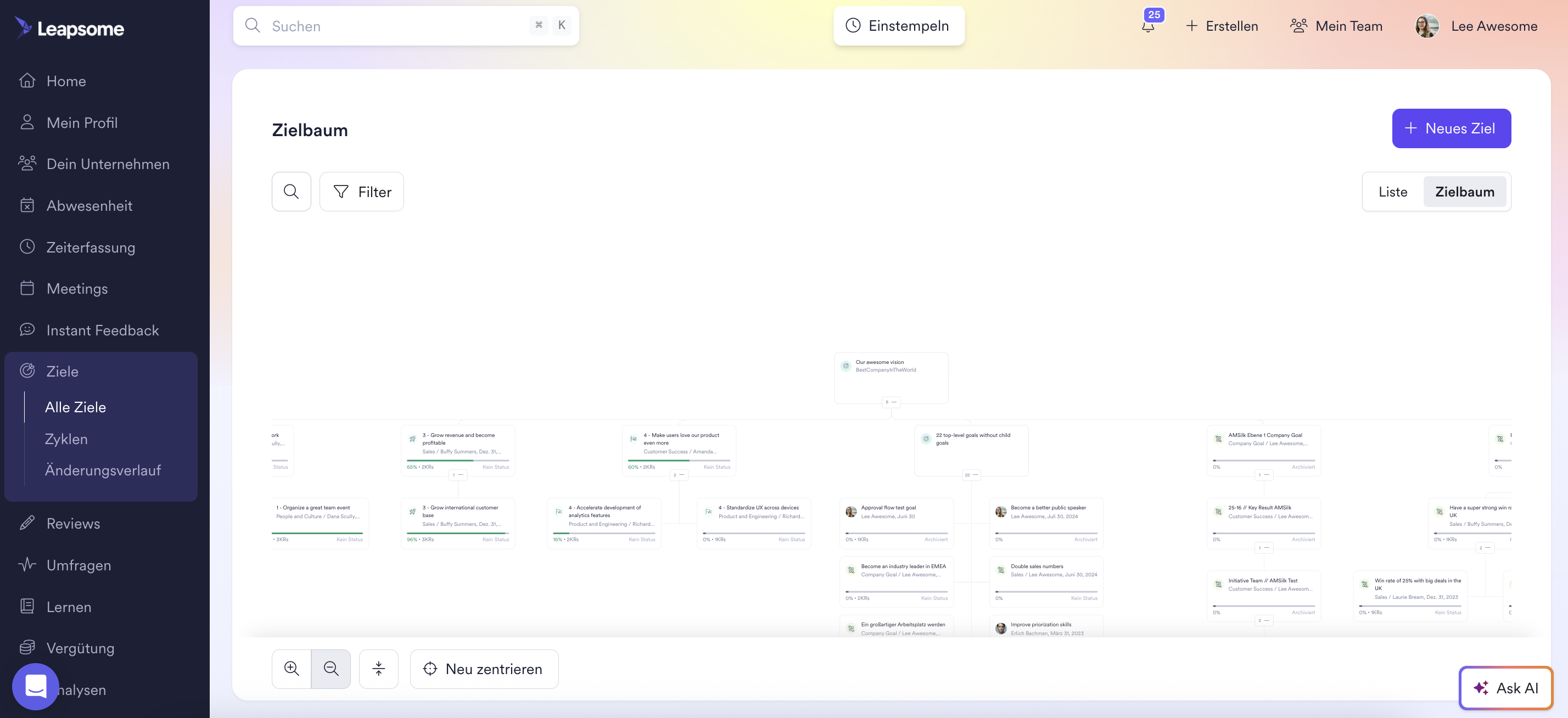Click the Neues Ziel button
The image size is (1568, 718).
1451,128
